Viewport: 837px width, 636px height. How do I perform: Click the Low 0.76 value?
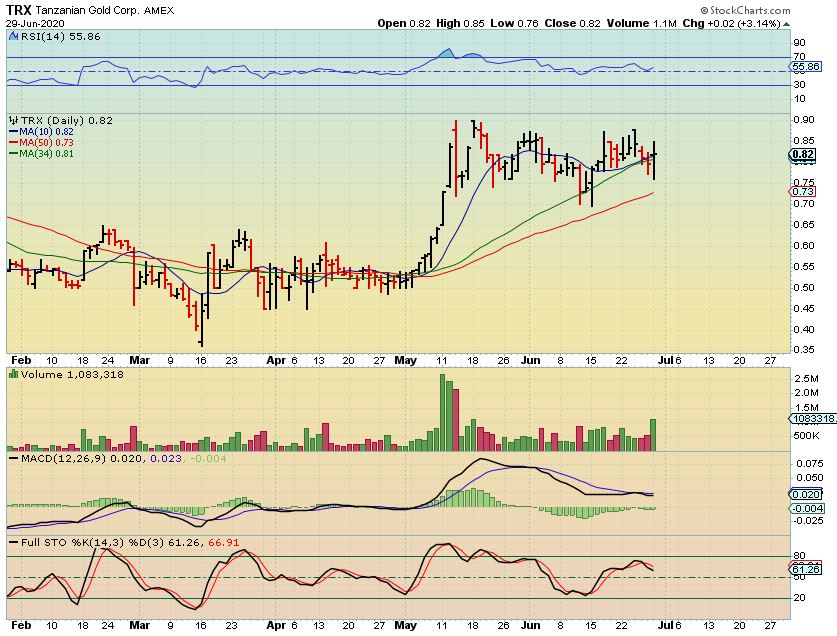coord(515,23)
